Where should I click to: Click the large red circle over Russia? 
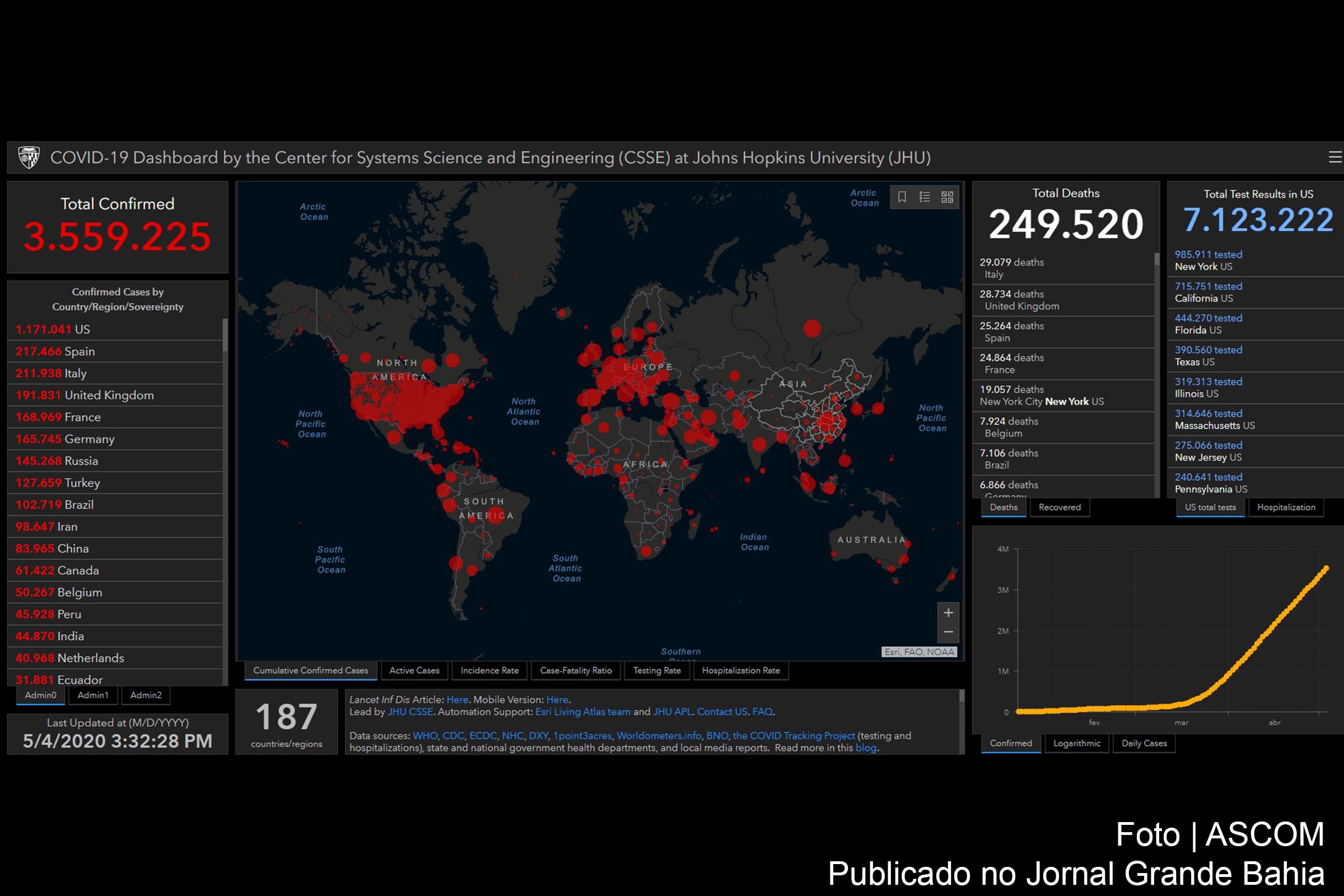[x=812, y=328]
